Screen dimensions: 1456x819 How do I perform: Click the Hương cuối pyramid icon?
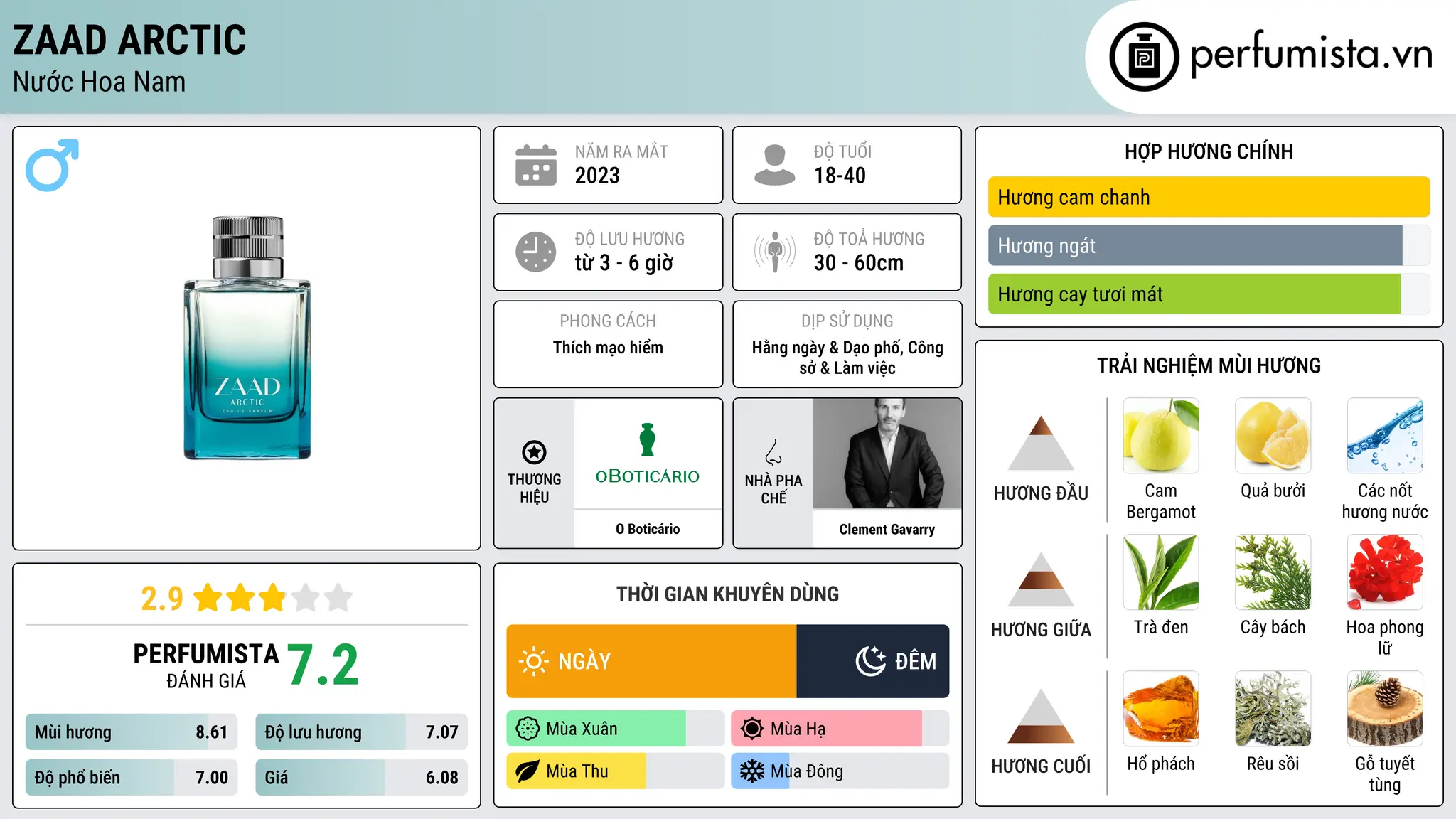tap(1041, 716)
